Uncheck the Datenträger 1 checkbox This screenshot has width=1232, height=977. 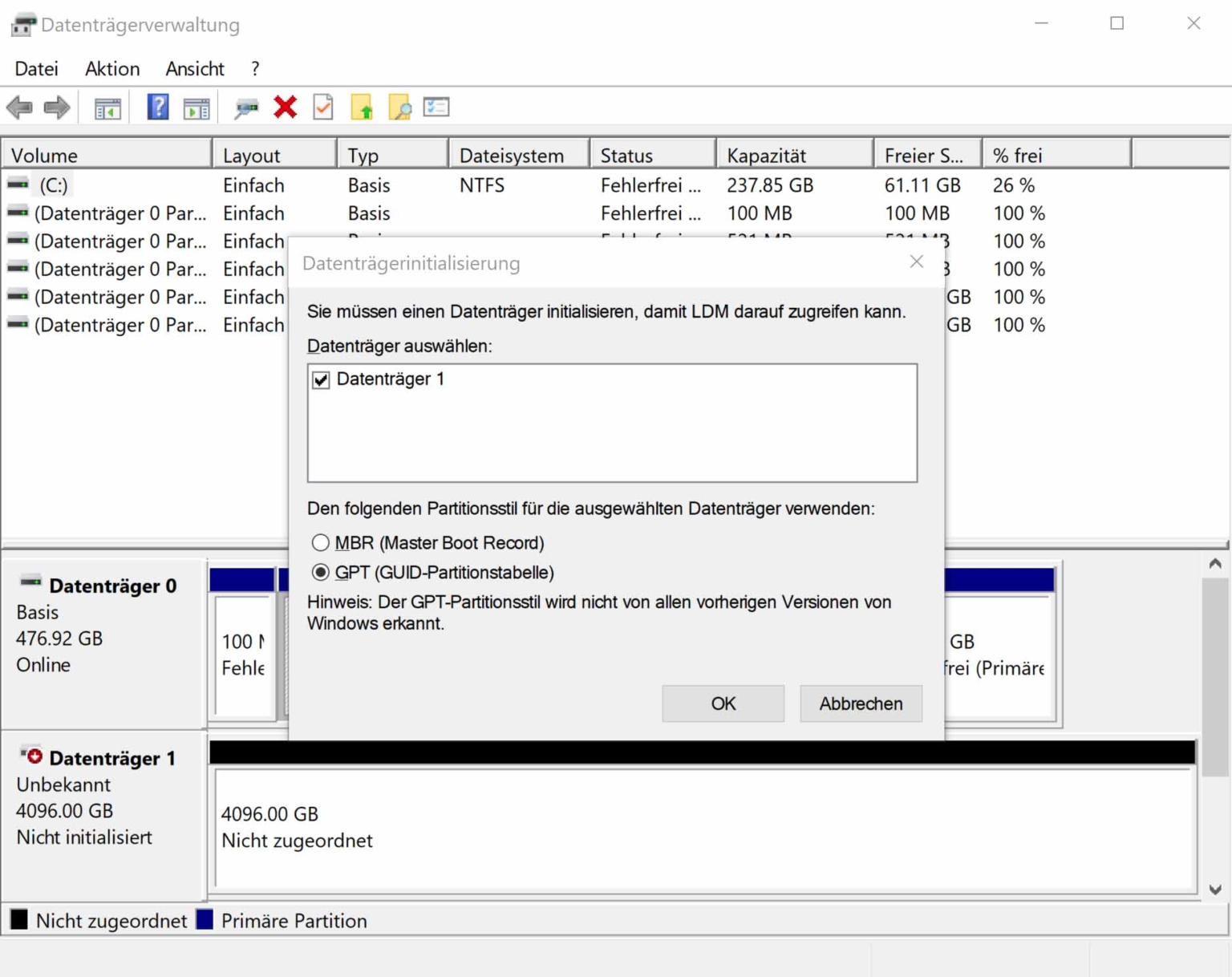click(321, 379)
